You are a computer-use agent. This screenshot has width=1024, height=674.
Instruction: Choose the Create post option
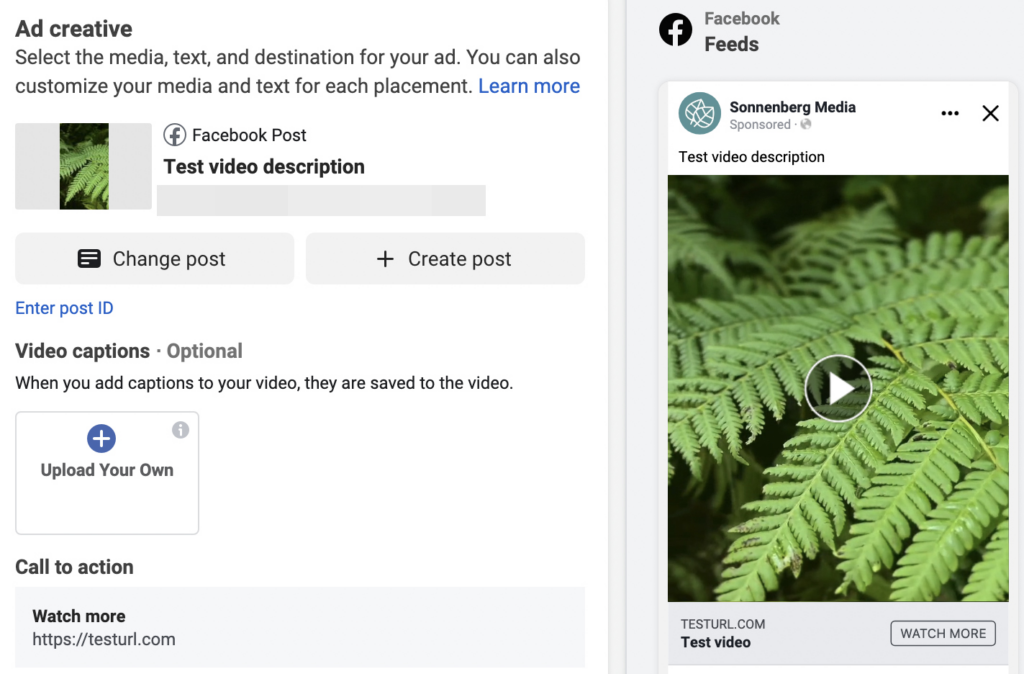[445, 258]
